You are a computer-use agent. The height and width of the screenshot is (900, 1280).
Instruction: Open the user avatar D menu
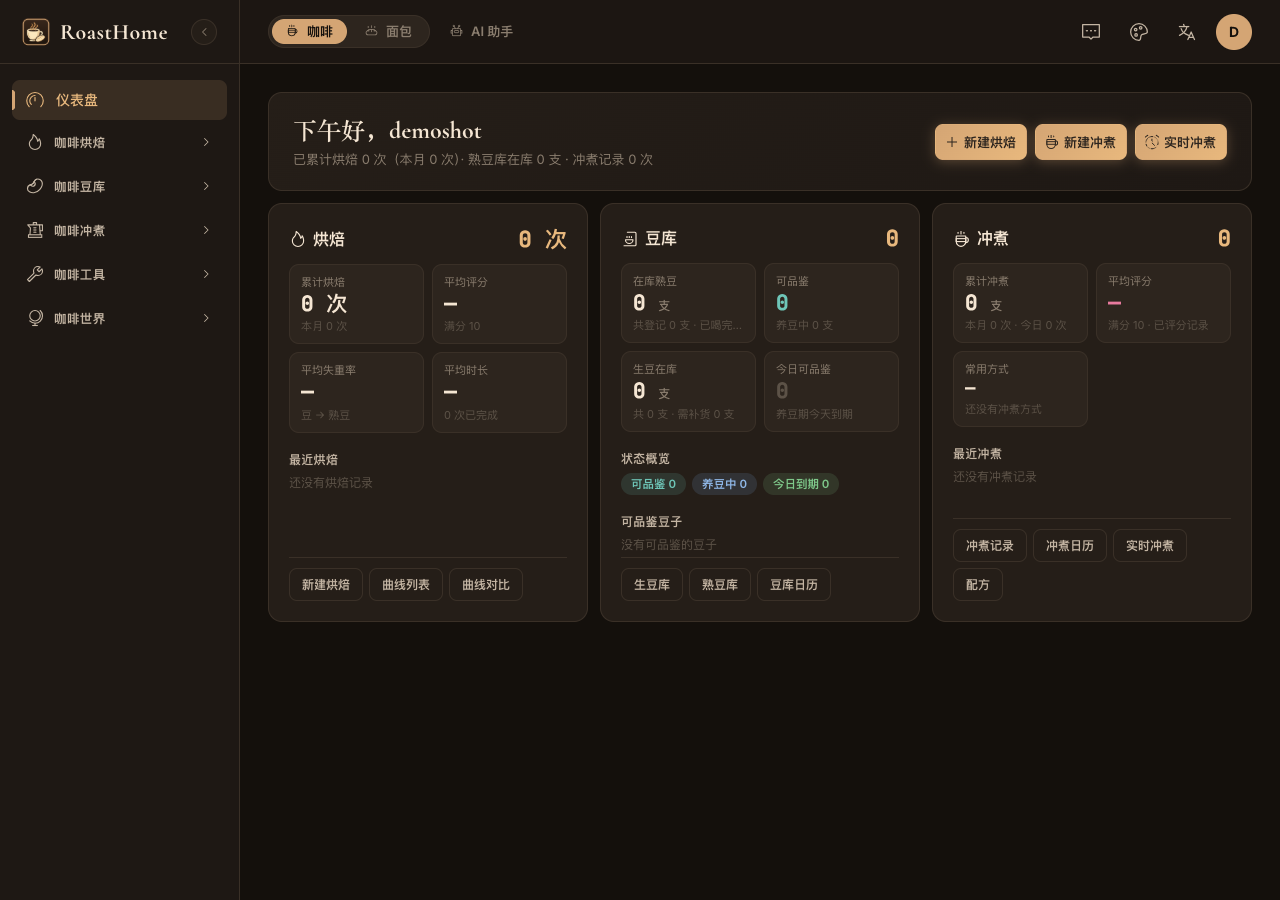(x=1234, y=32)
